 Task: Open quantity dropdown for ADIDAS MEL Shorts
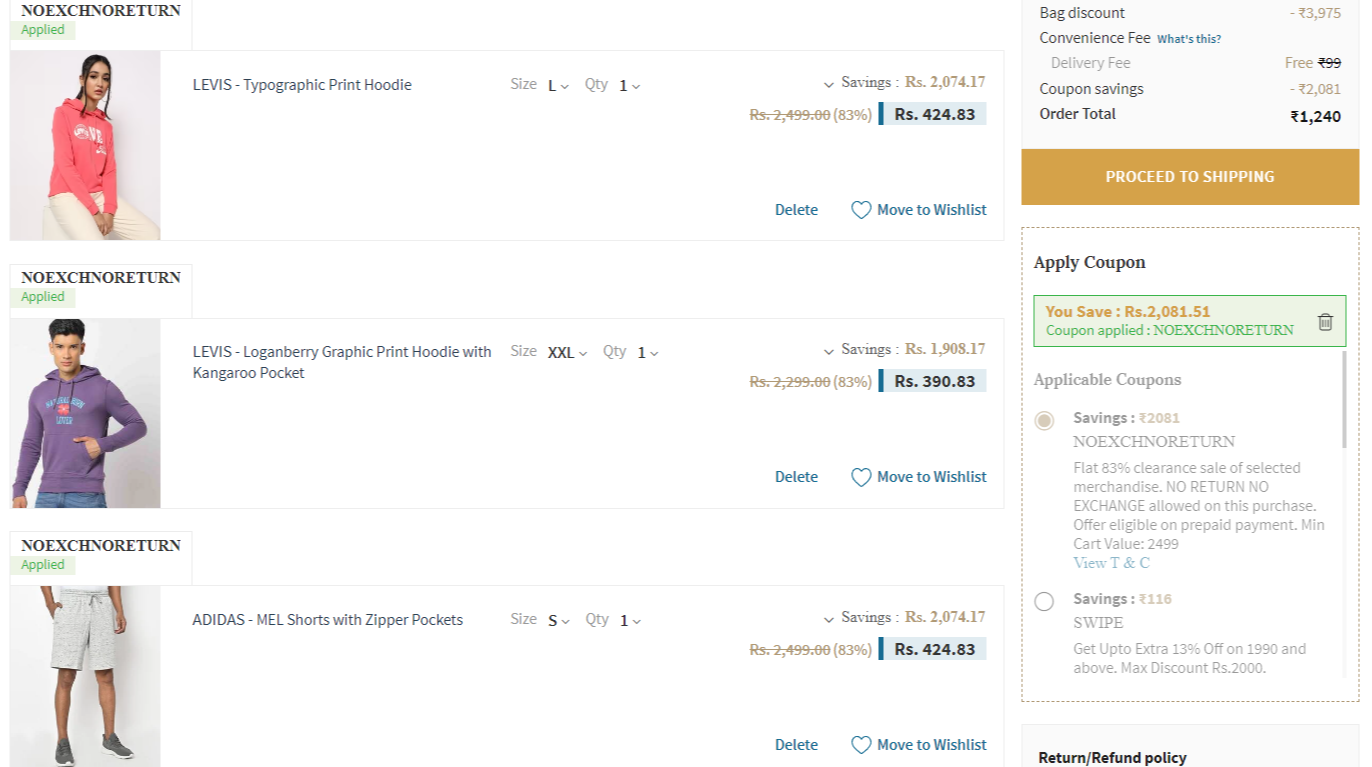coord(629,621)
